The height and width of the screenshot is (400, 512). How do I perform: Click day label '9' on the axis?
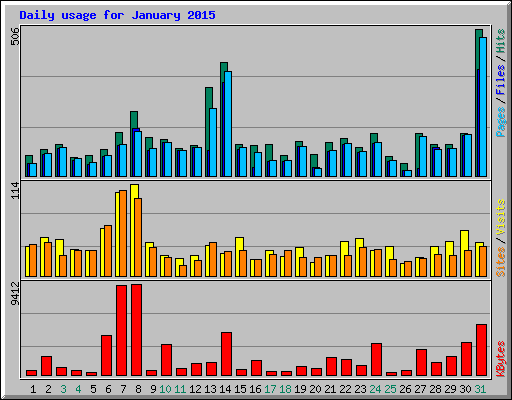(153, 389)
